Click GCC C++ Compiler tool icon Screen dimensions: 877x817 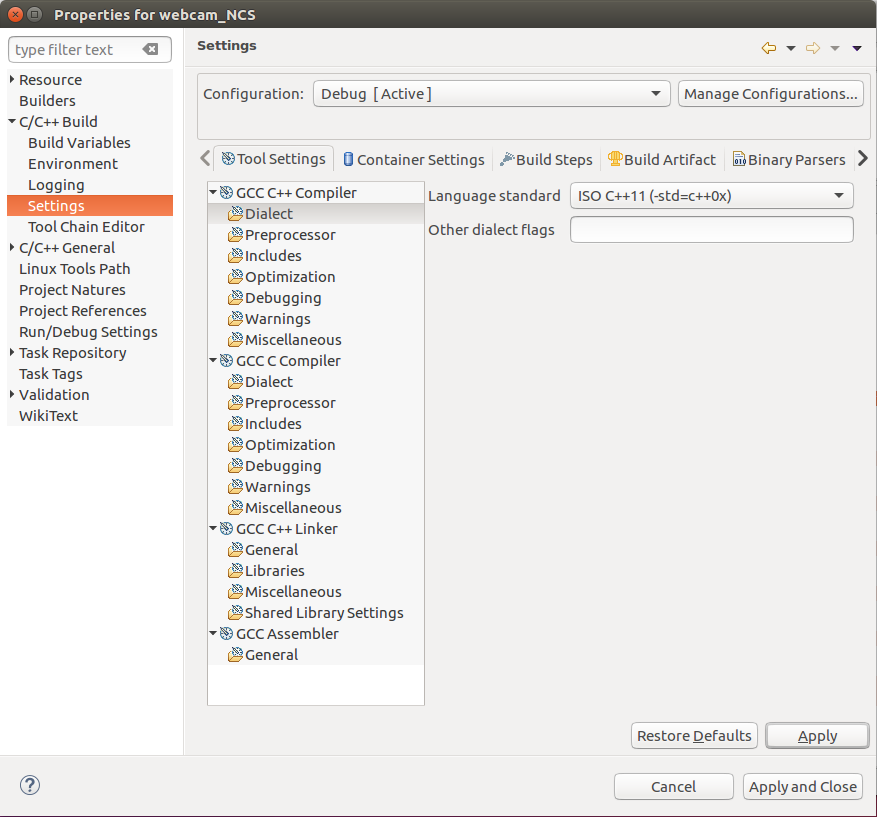(x=227, y=193)
